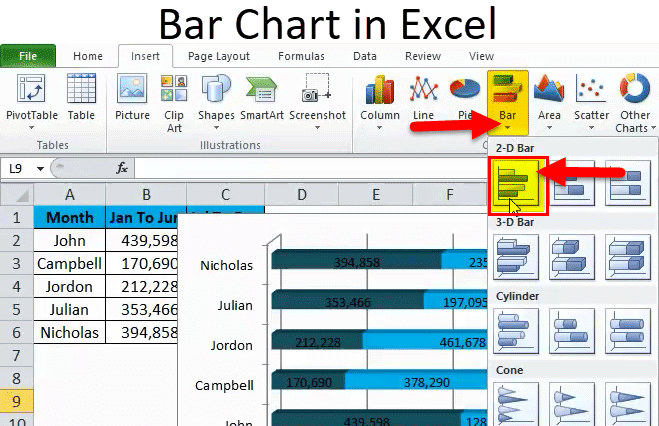This screenshot has height=426, width=659.
Task: Click the Insert Function fx button
Action: tap(122, 168)
